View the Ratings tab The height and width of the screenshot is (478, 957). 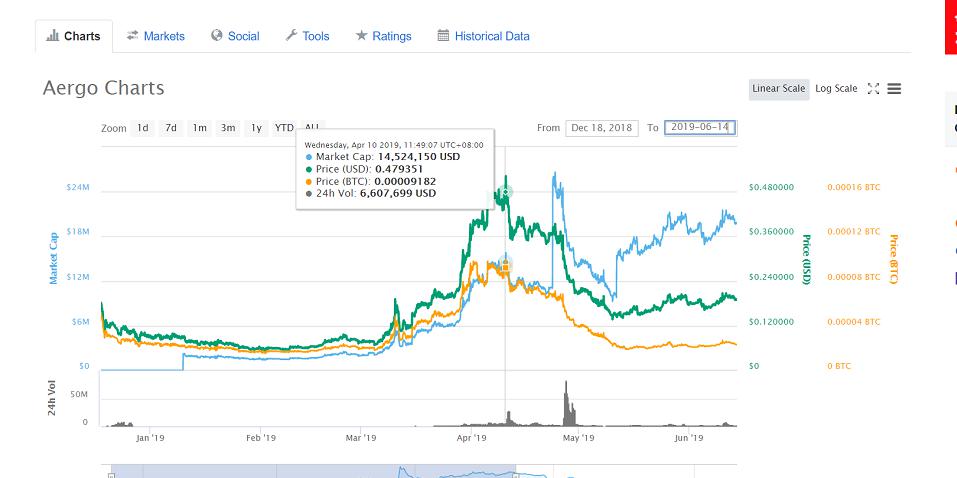tap(383, 36)
